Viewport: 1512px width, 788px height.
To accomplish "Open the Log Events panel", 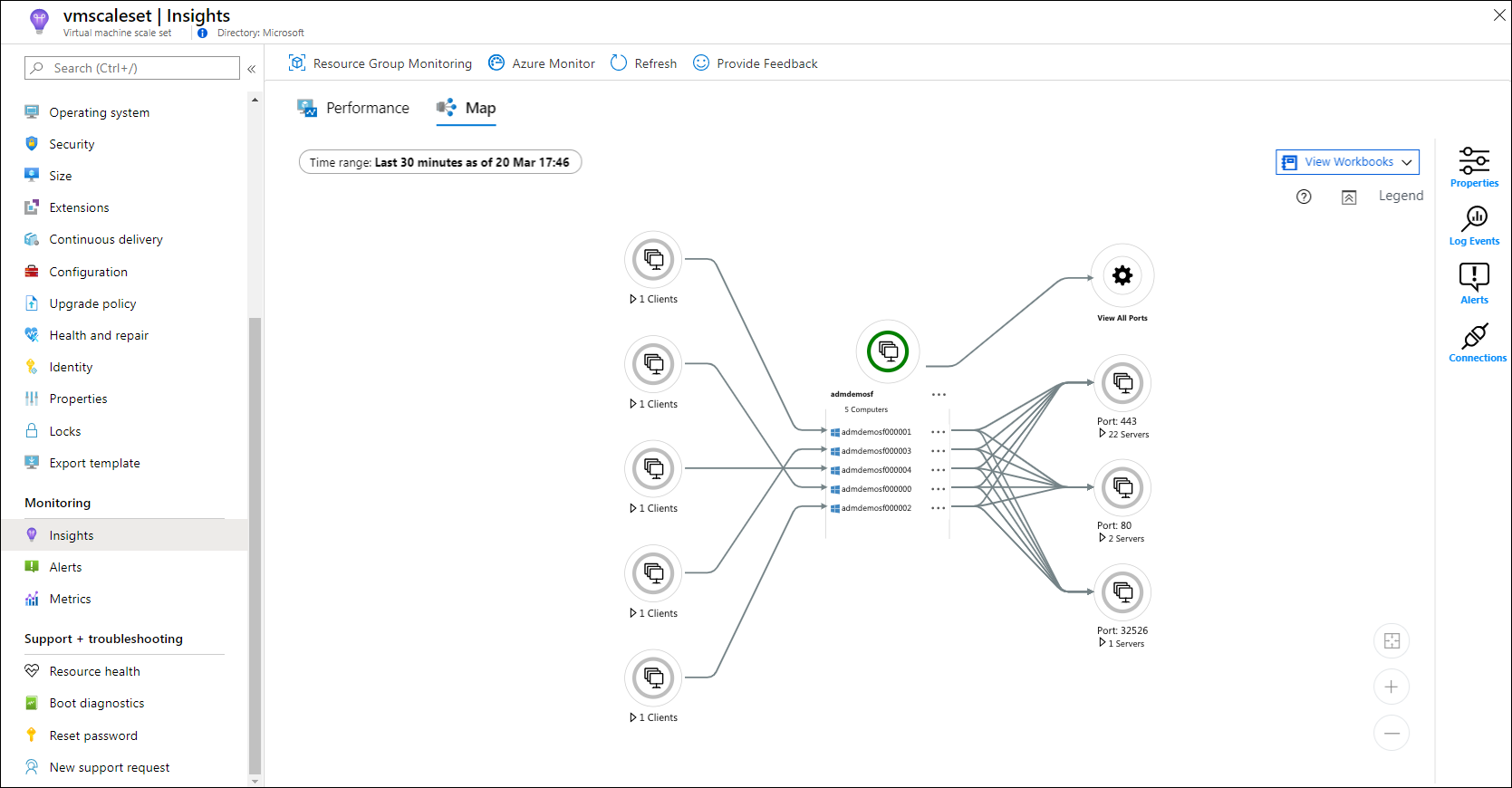I will point(1474,220).
